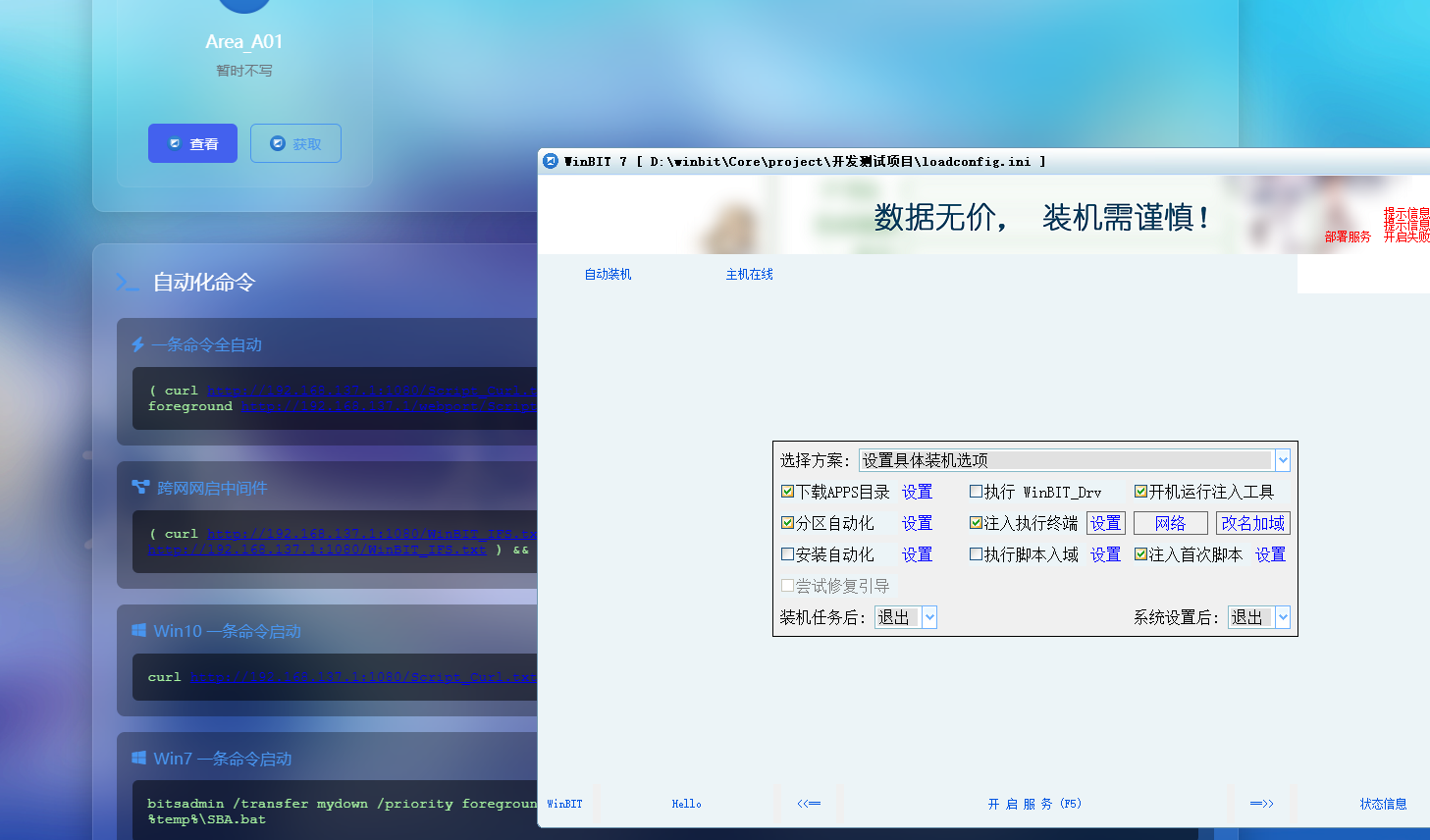The height and width of the screenshot is (840, 1430).
Task: Click the 部署服务 red status text
Action: (1348, 236)
